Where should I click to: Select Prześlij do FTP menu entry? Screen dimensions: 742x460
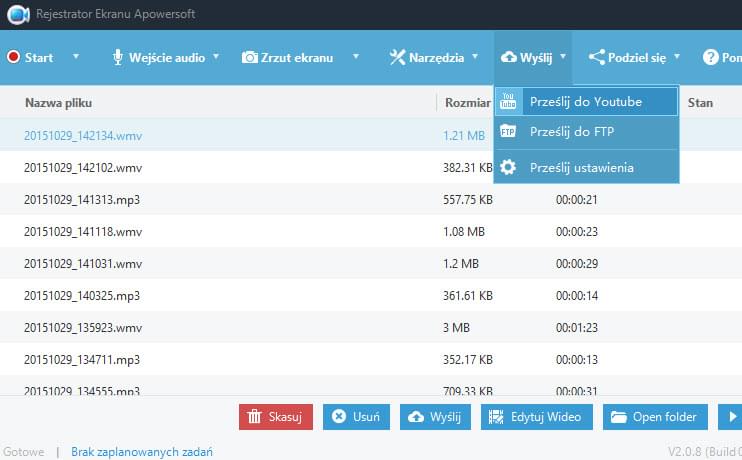point(571,132)
